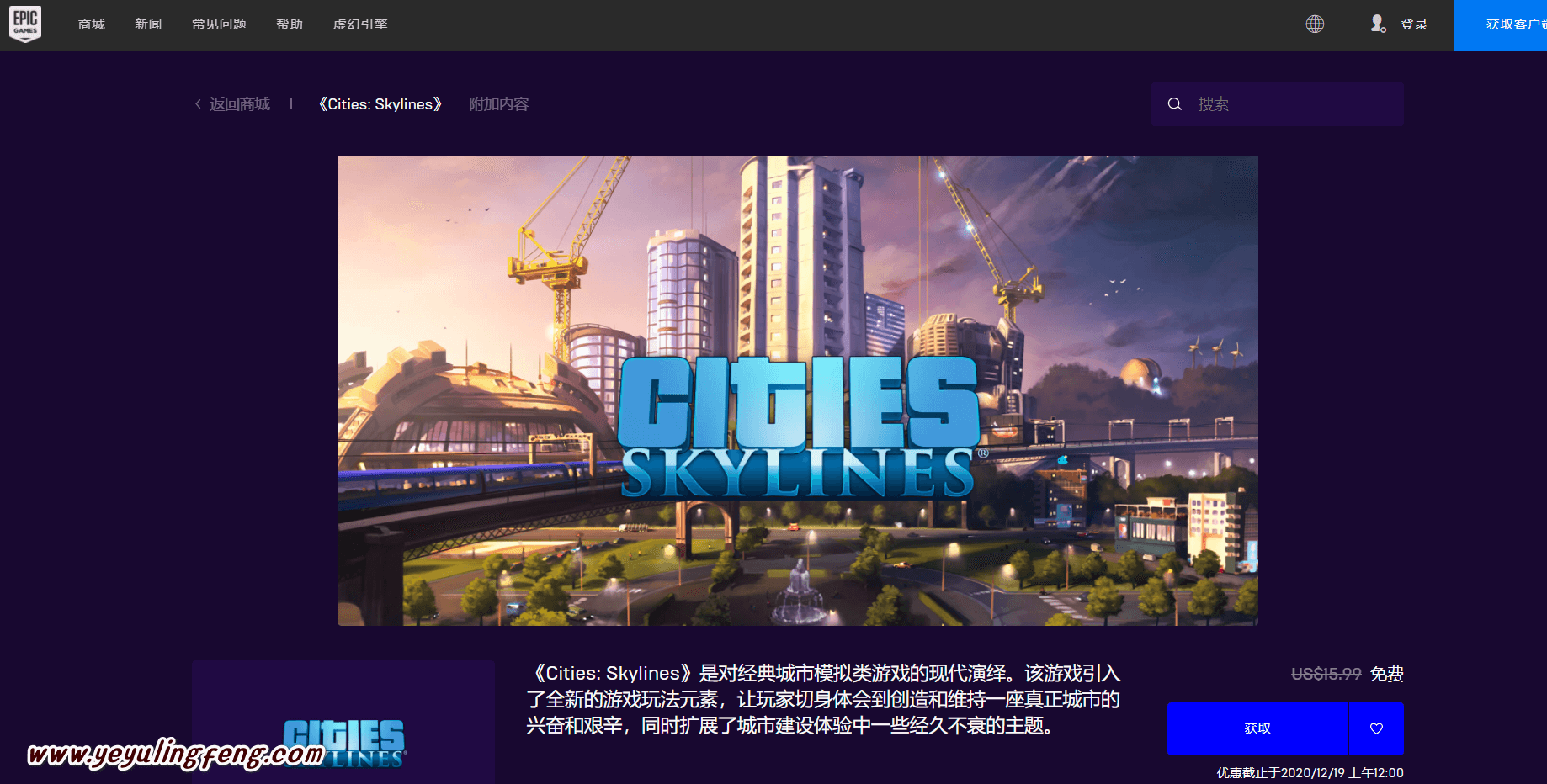The height and width of the screenshot is (784, 1547).
Task: Click the user account icon
Action: pyautogui.click(x=1378, y=24)
